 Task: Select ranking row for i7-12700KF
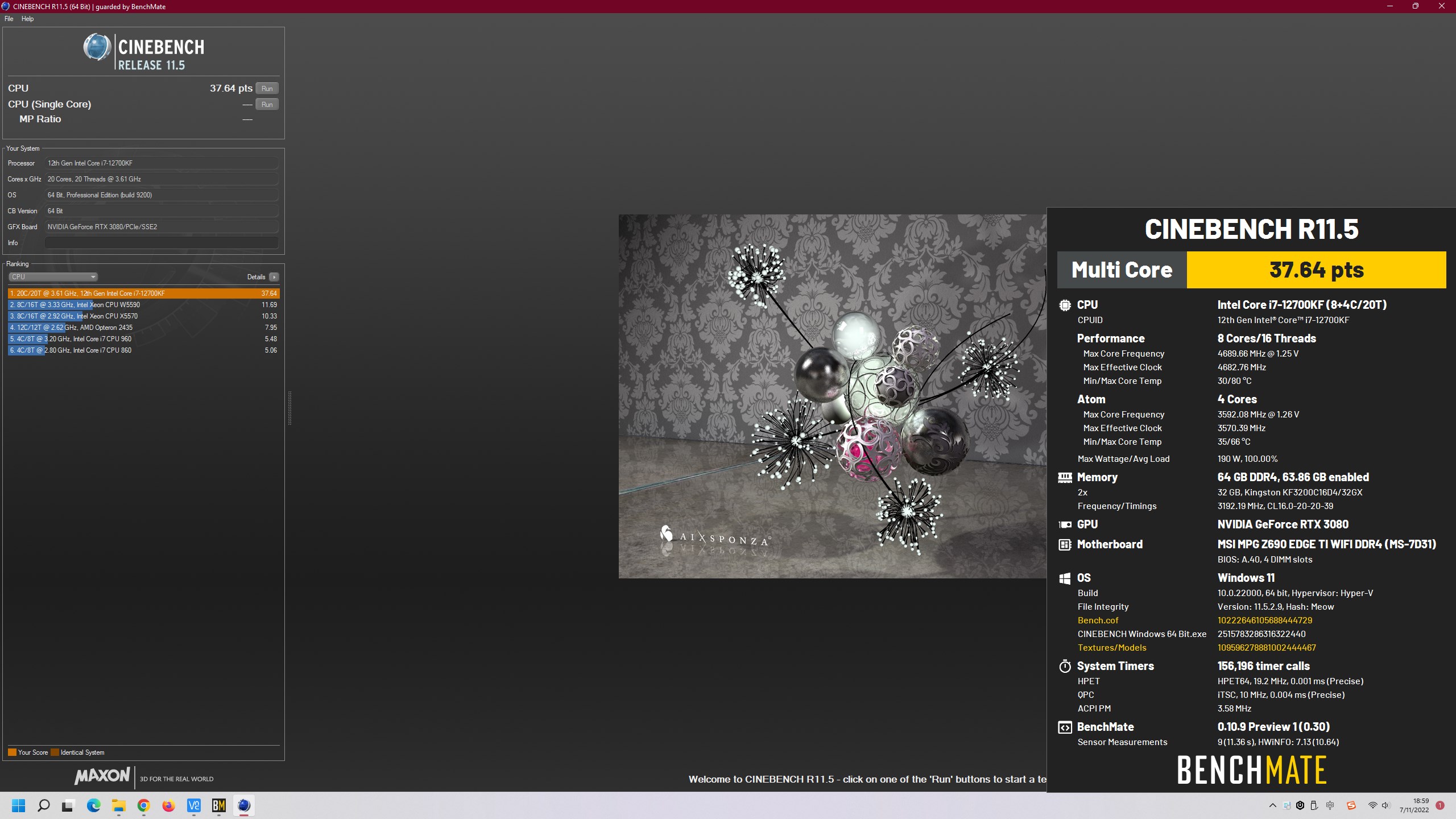click(x=143, y=293)
